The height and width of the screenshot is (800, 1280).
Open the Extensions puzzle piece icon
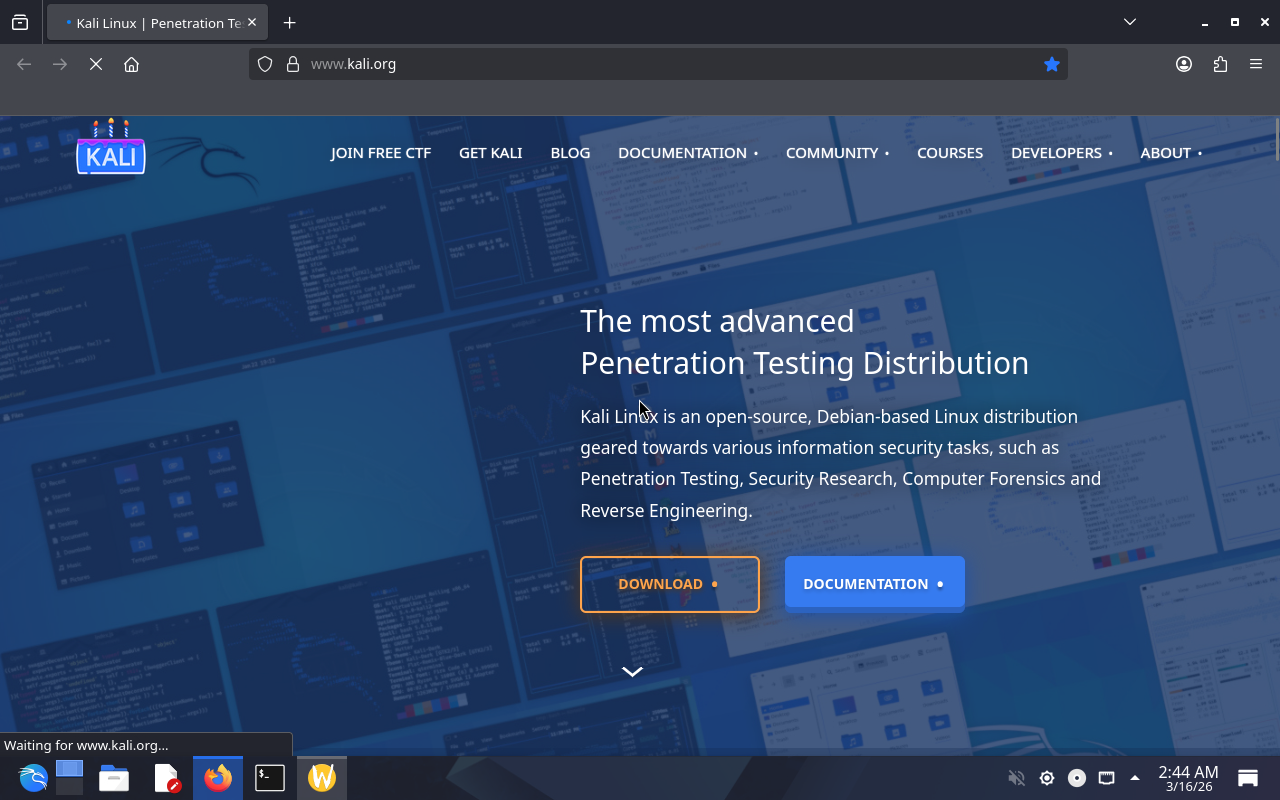[x=1220, y=64]
